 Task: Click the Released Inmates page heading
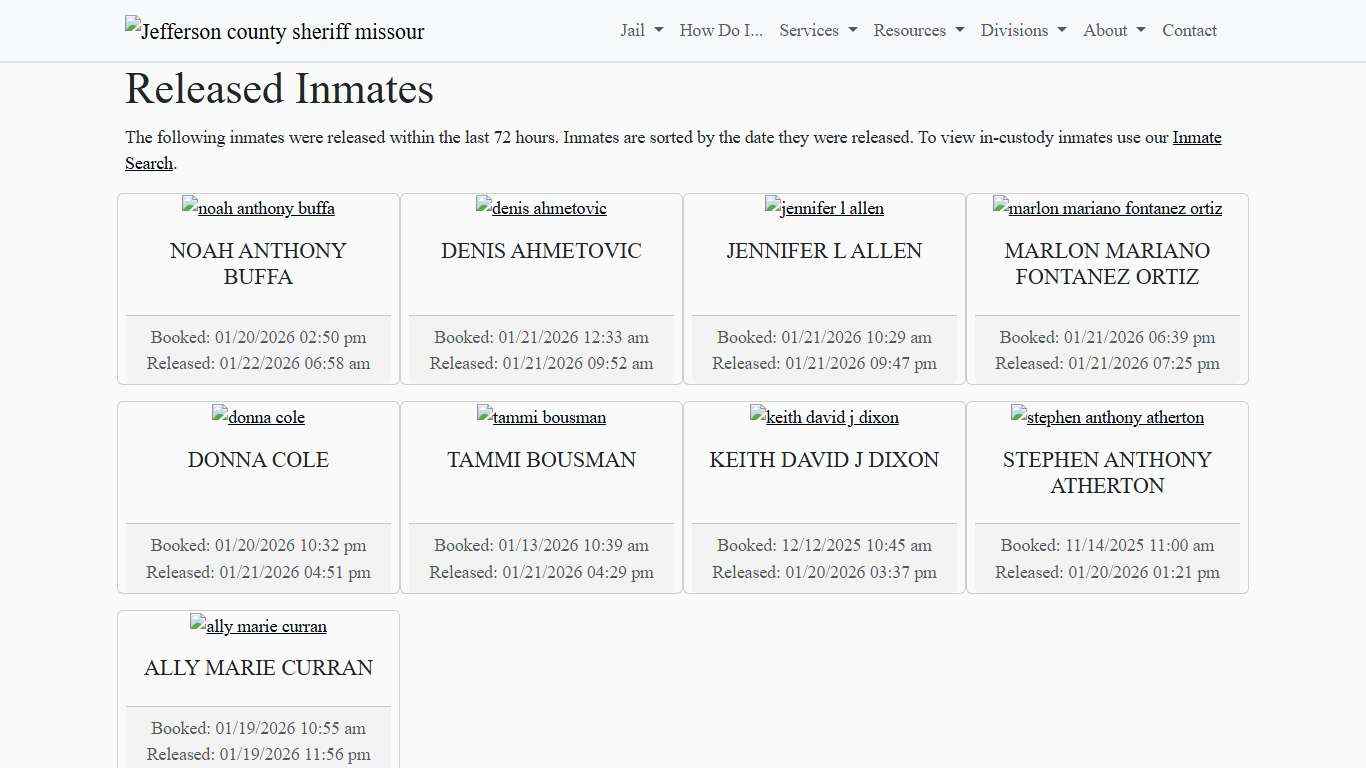pos(279,89)
